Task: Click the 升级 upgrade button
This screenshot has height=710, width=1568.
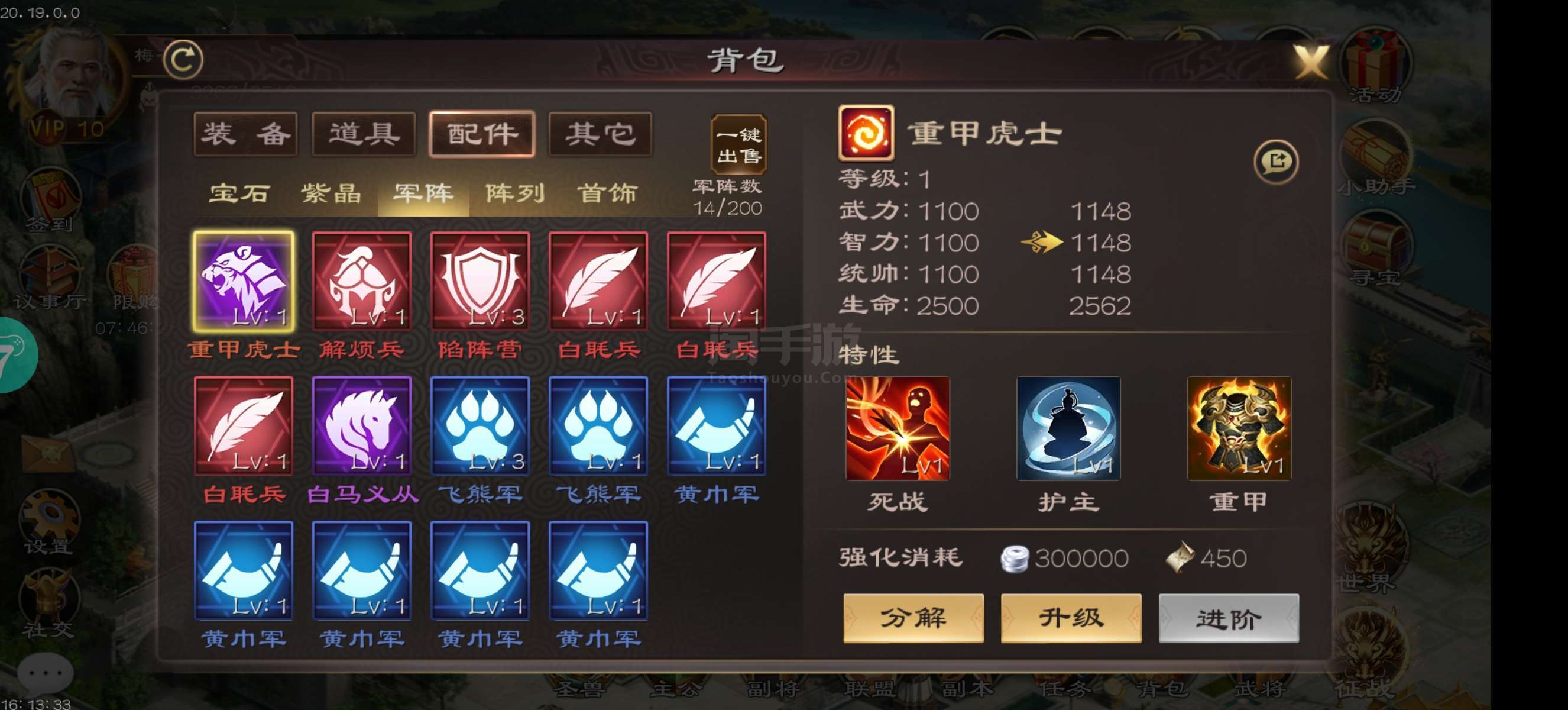Action: coord(1071,618)
